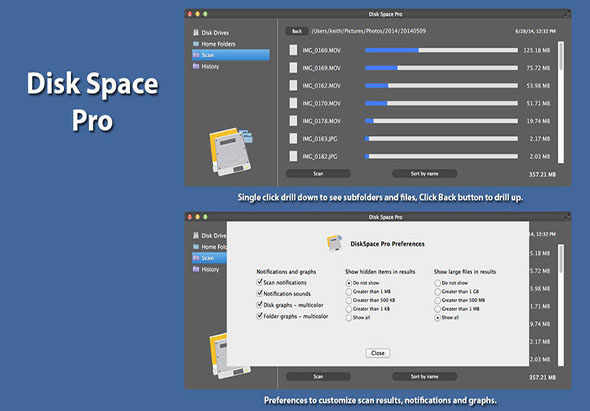Image resolution: width=590 pixels, height=411 pixels.
Task: Click file icon next to IMG_0178.MOV
Action: [x=293, y=121]
